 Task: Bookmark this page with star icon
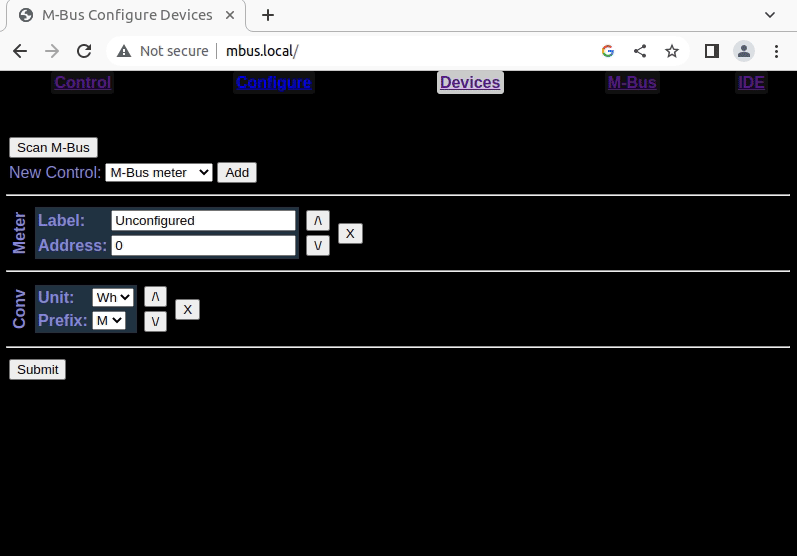click(x=672, y=51)
